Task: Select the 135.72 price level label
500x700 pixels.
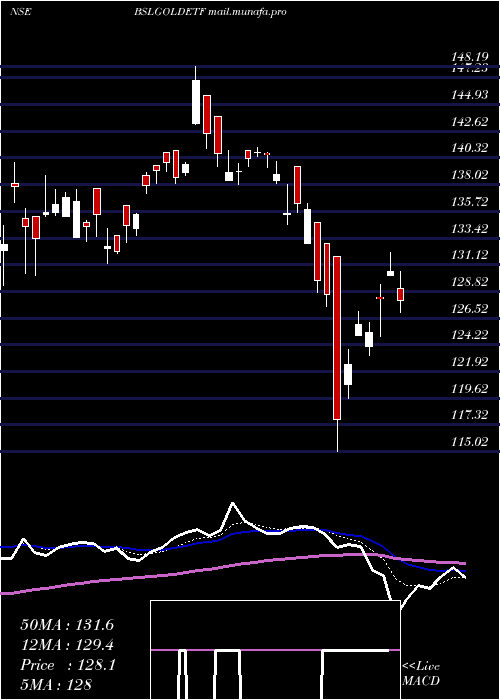Action: click(x=469, y=202)
